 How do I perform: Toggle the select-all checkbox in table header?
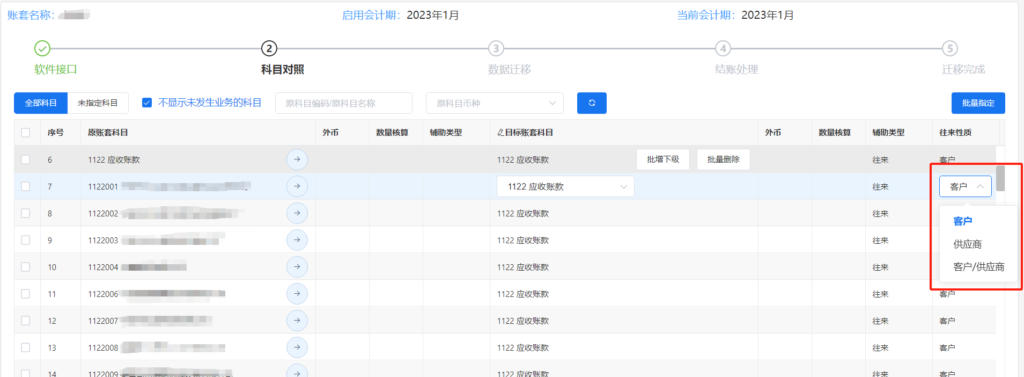tap(25, 133)
